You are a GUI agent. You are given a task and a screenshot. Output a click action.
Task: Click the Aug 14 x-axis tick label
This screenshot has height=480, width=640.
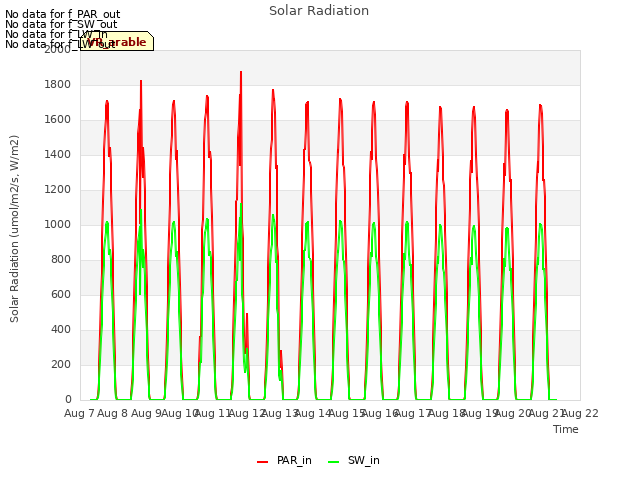coord(313,413)
